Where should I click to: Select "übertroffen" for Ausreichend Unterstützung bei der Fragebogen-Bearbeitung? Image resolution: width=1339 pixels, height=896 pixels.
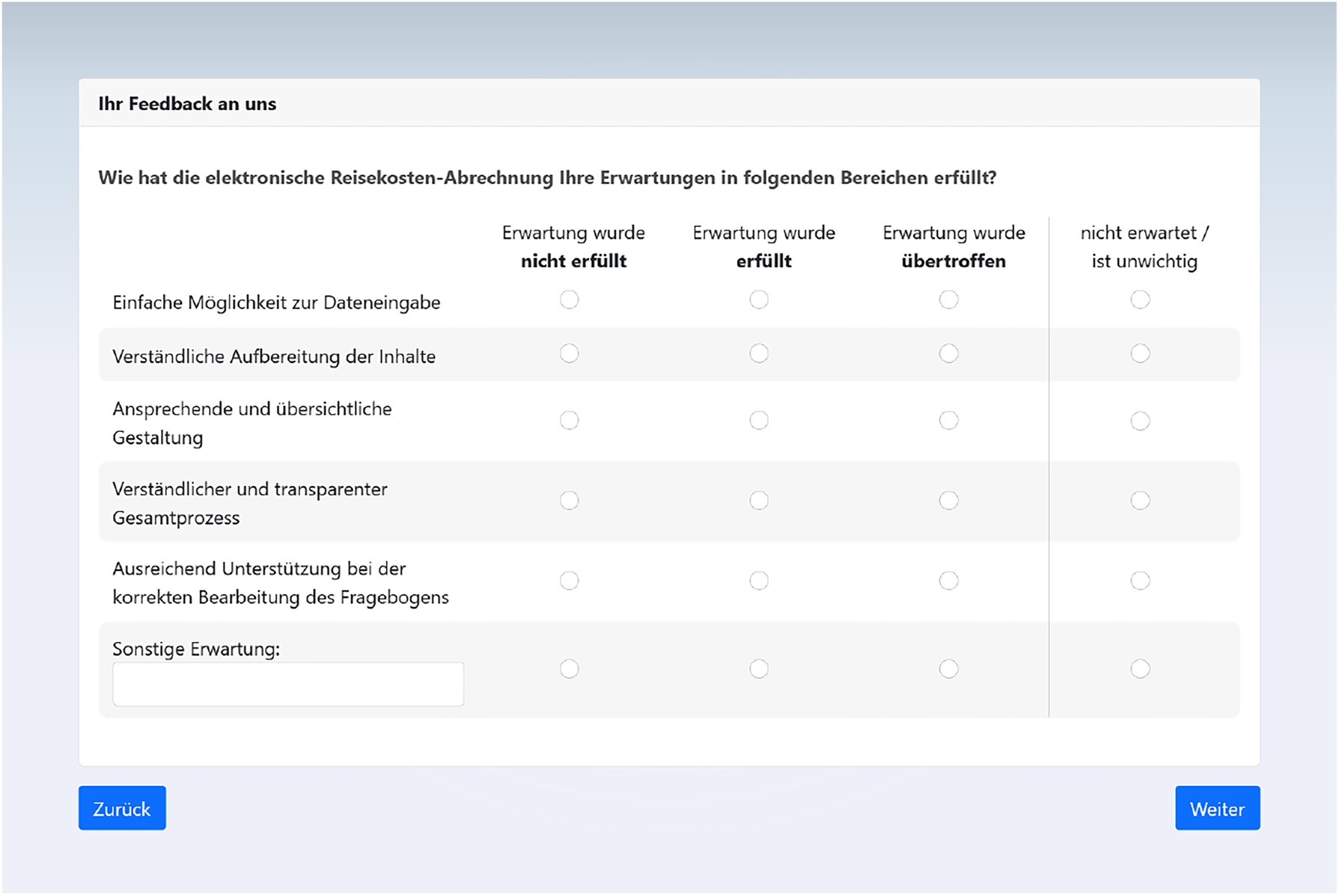949,579
